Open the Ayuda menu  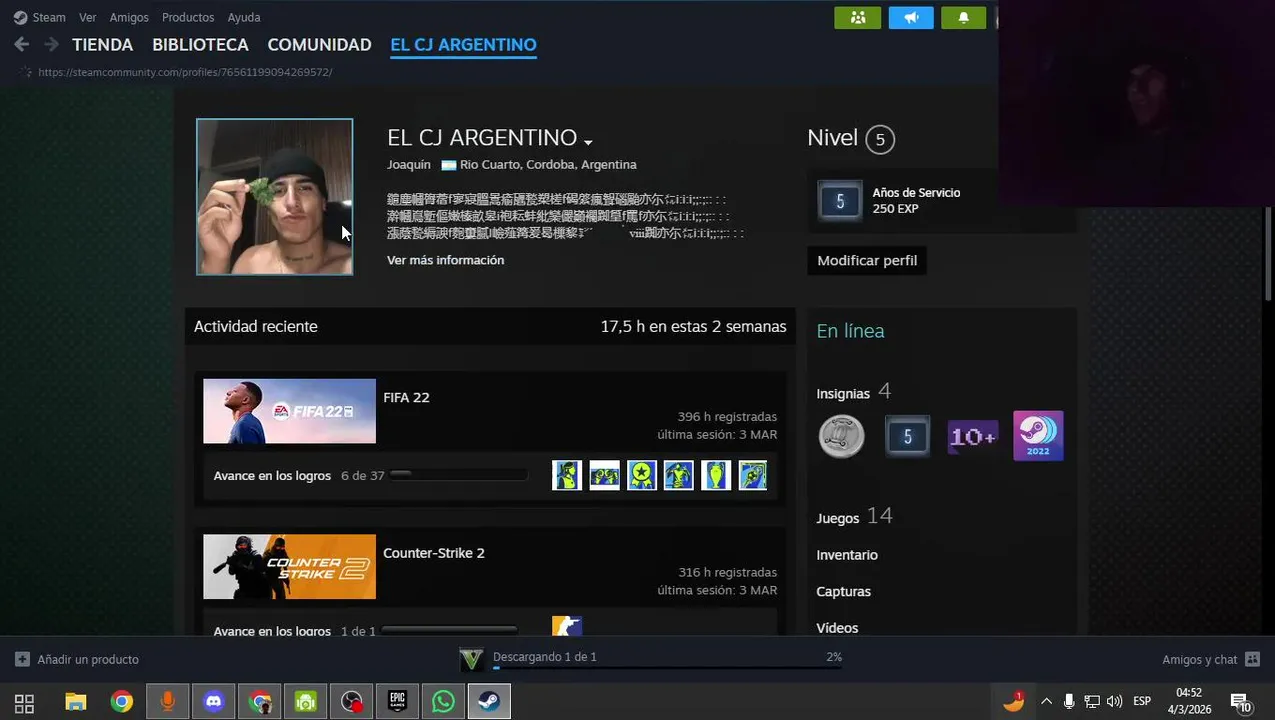244,17
